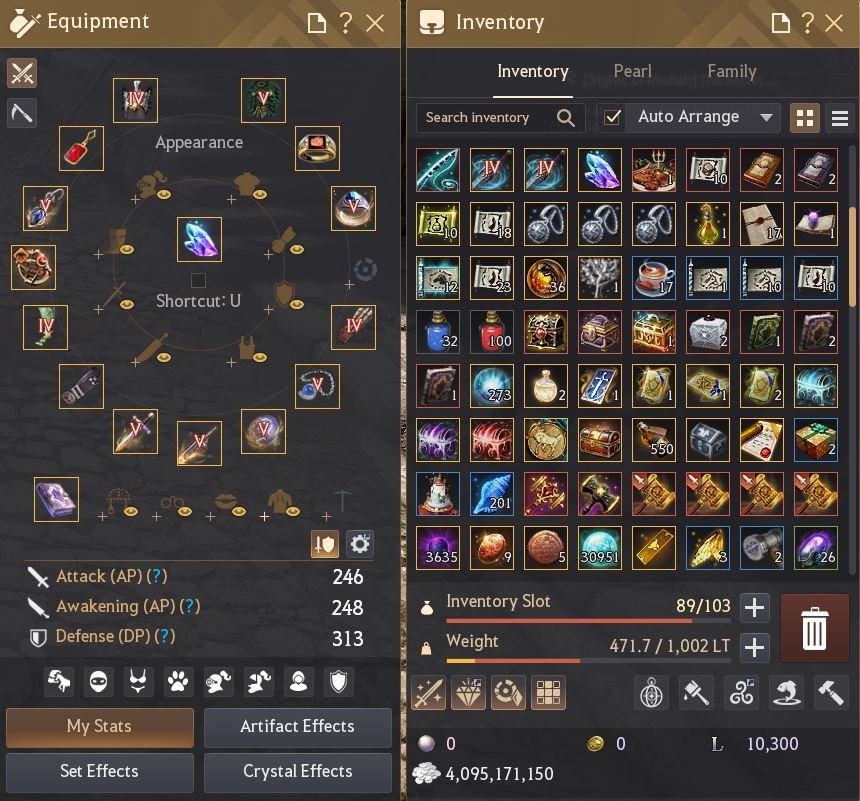This screenshot has height=801, width=860.
Task: Switch to the Pearl tab
Action: point(632,71)
